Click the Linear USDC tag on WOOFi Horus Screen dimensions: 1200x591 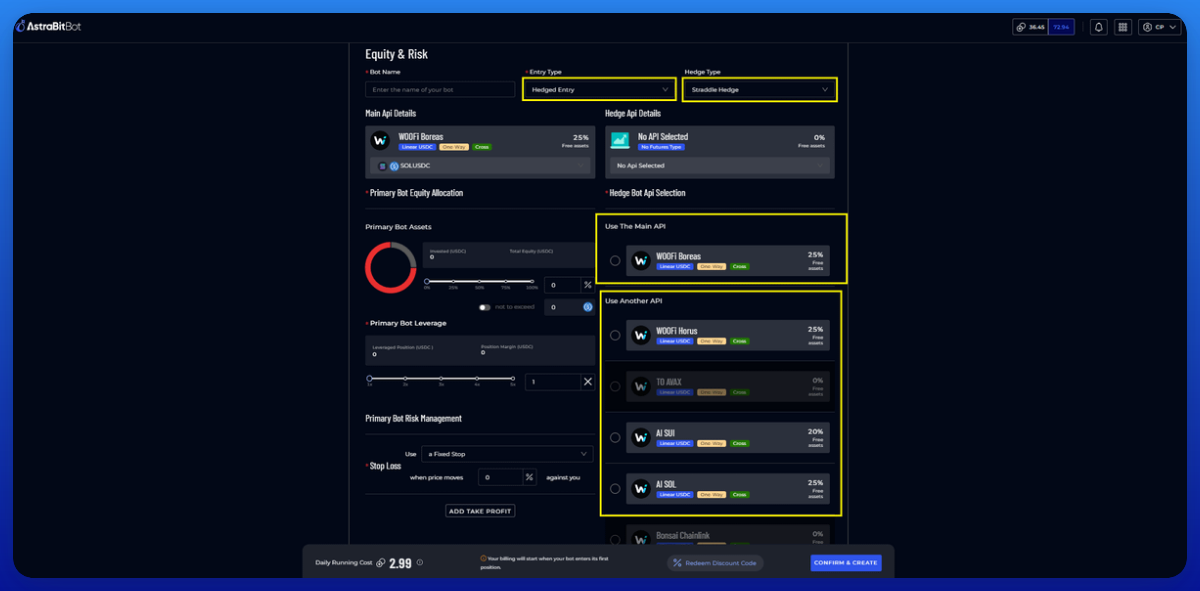click(x=675, y=341)
